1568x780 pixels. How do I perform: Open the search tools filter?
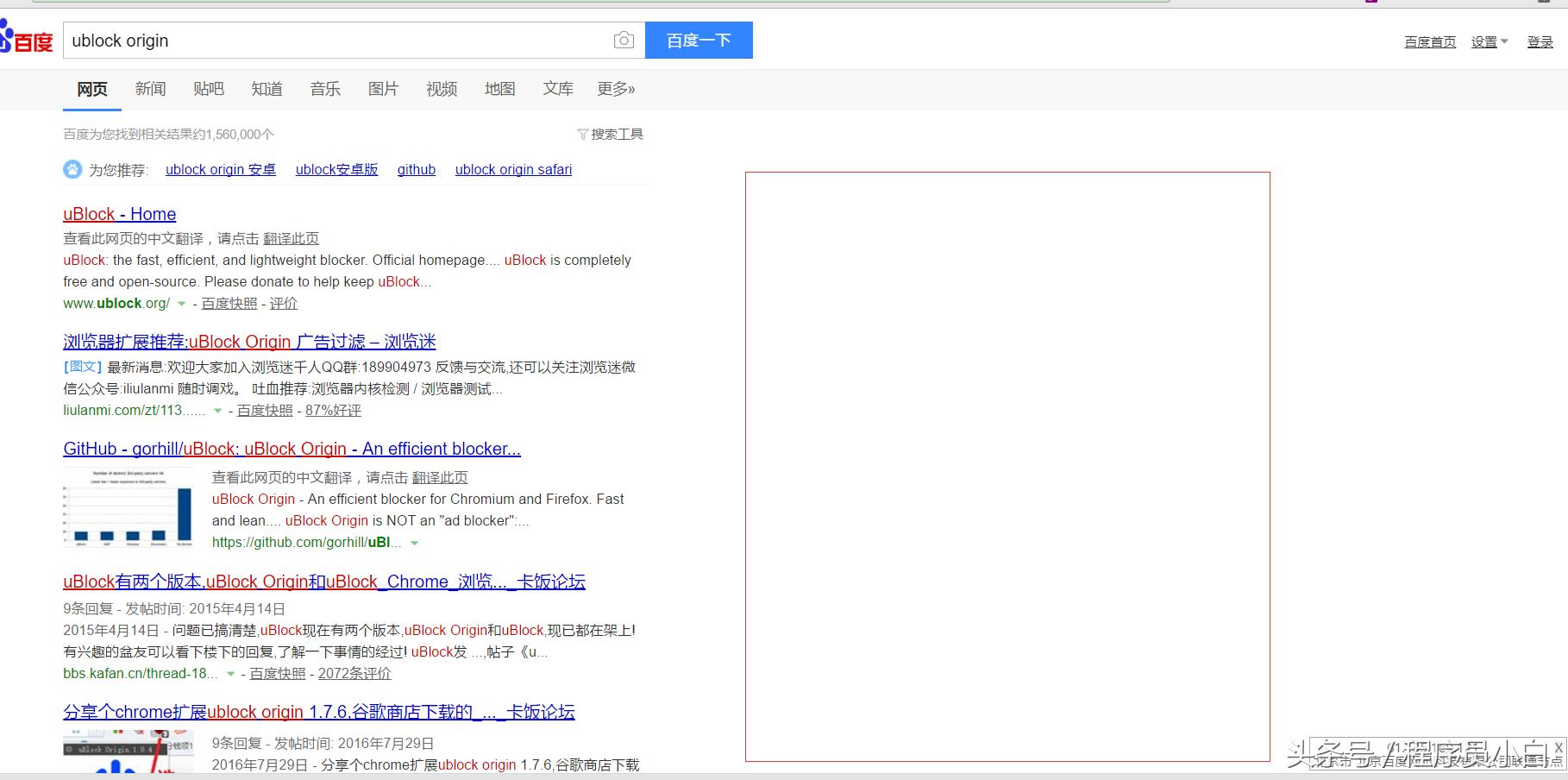[x=610, y=134]
